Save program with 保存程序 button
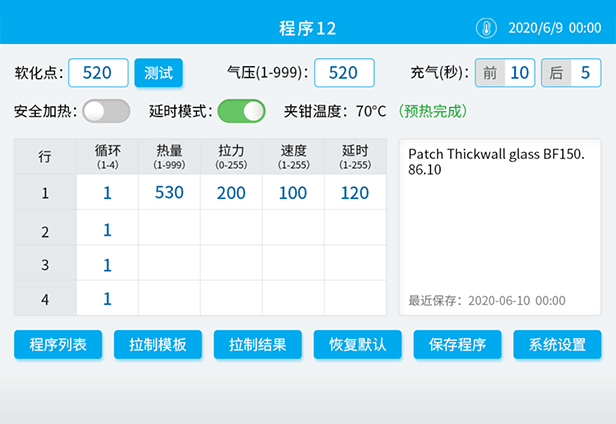The image size is (616, 424). (x=458, y=345)
